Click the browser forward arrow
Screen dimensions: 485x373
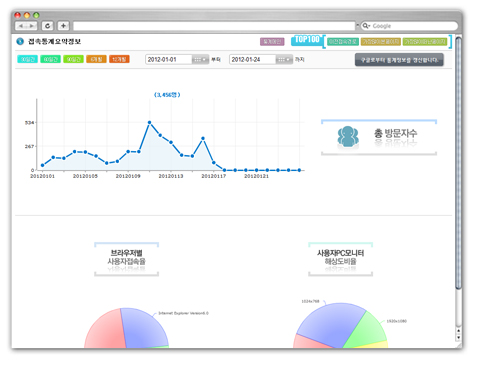point(32,26)
